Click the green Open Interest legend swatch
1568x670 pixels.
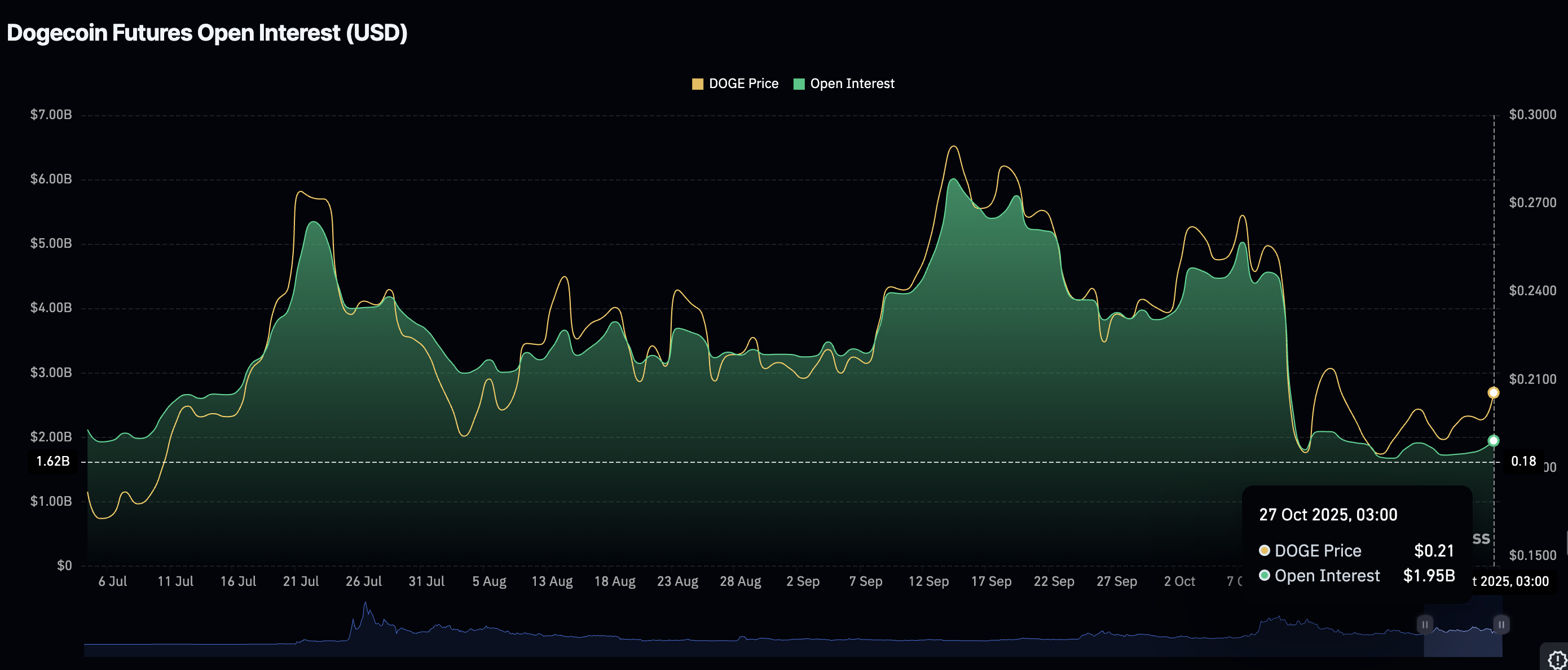coord(799,84)
